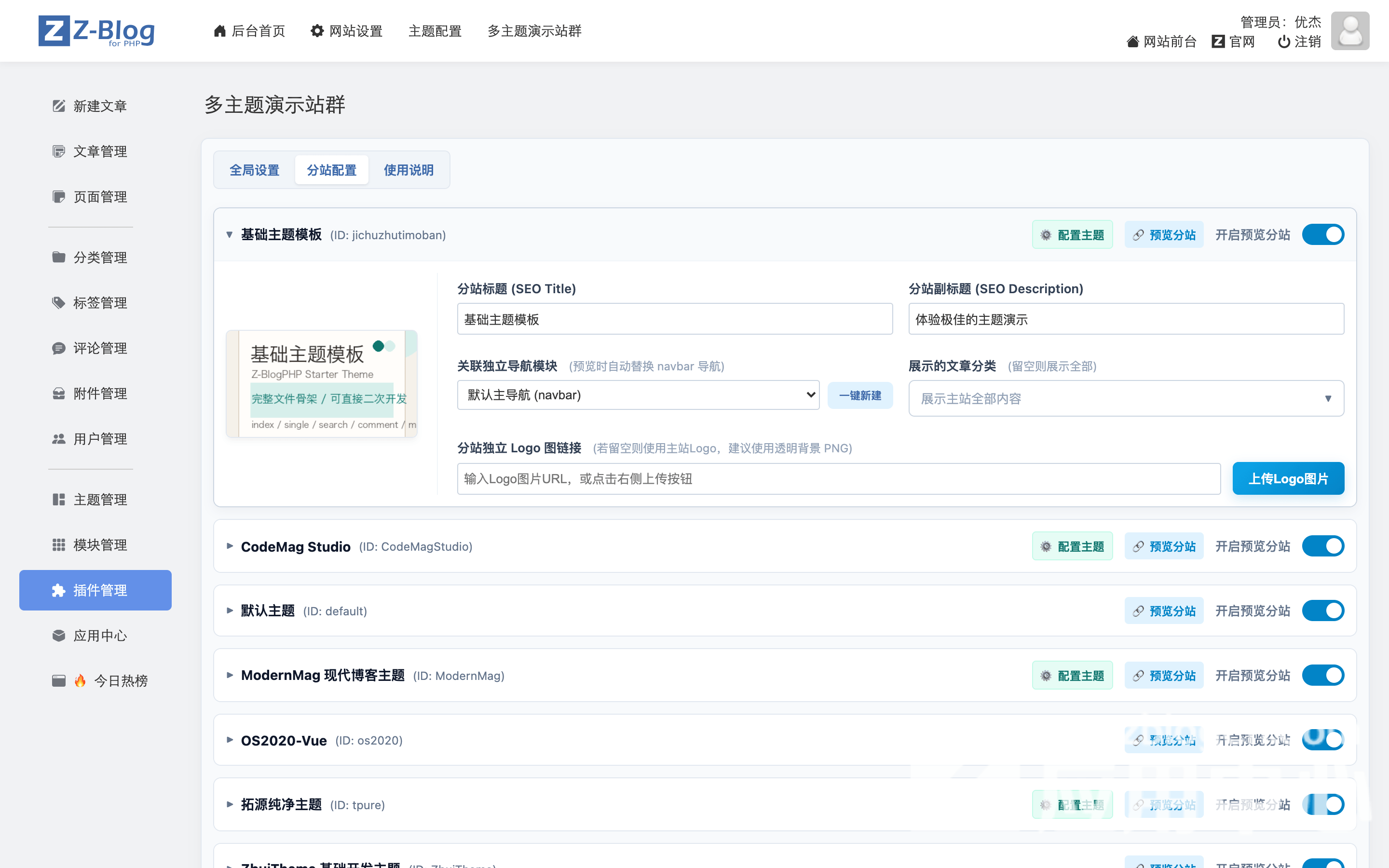Open 应用中心 in sidebar
The height and width of the screenshot is (868, 1389).
click(95, 636)
